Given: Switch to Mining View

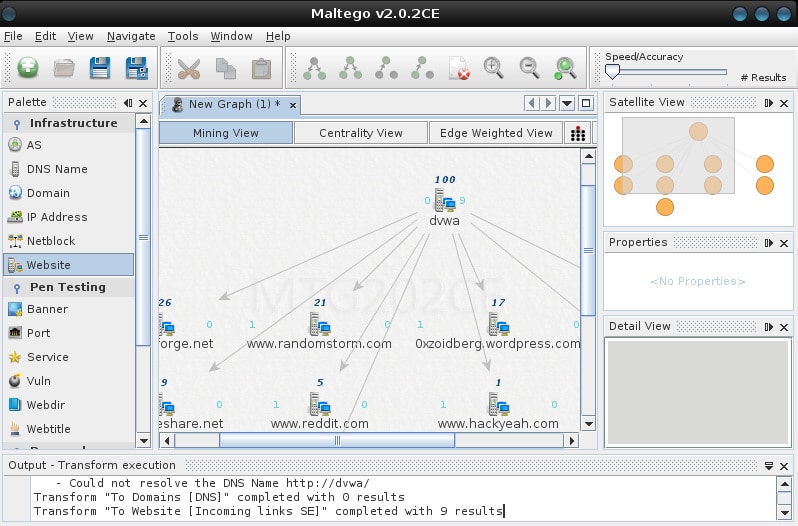Looking at the screenshot, I should pyautogui.click(x=226, y=133).
